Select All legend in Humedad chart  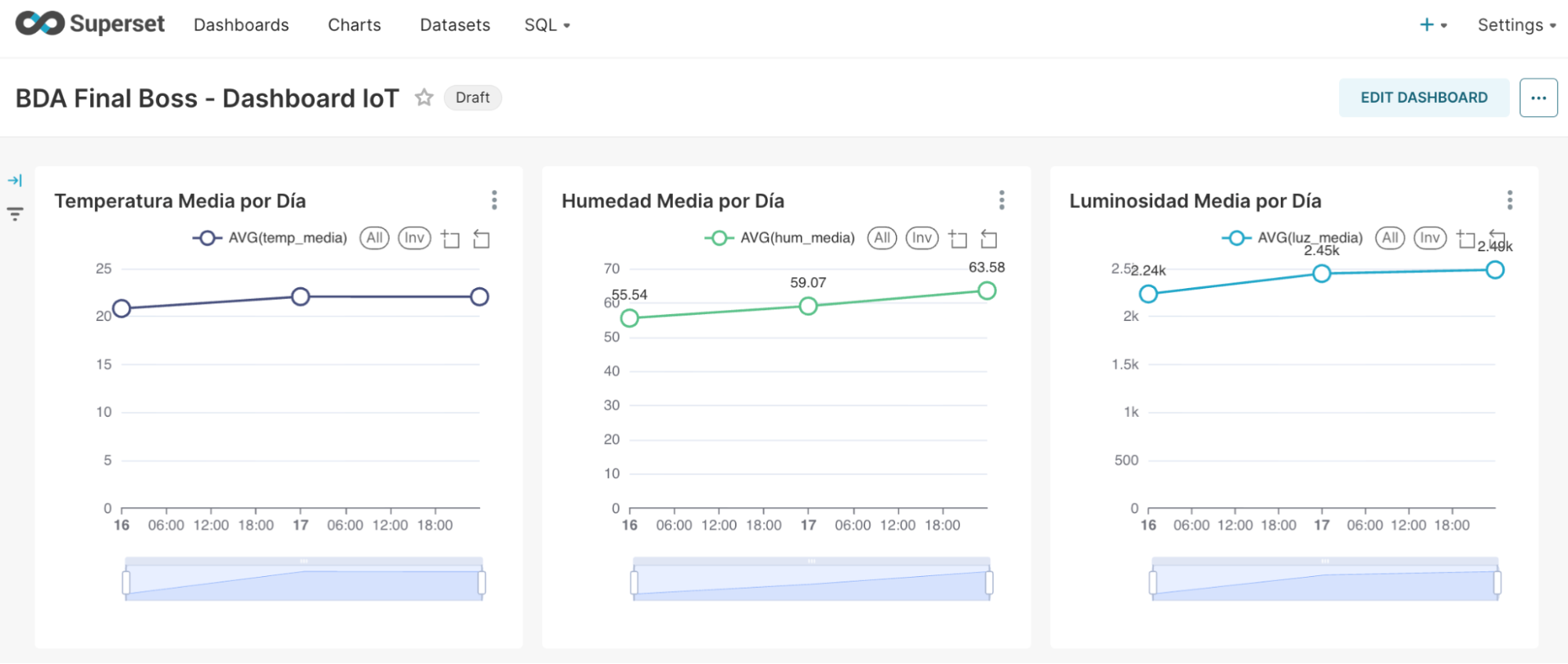click(x=882, y=238)
